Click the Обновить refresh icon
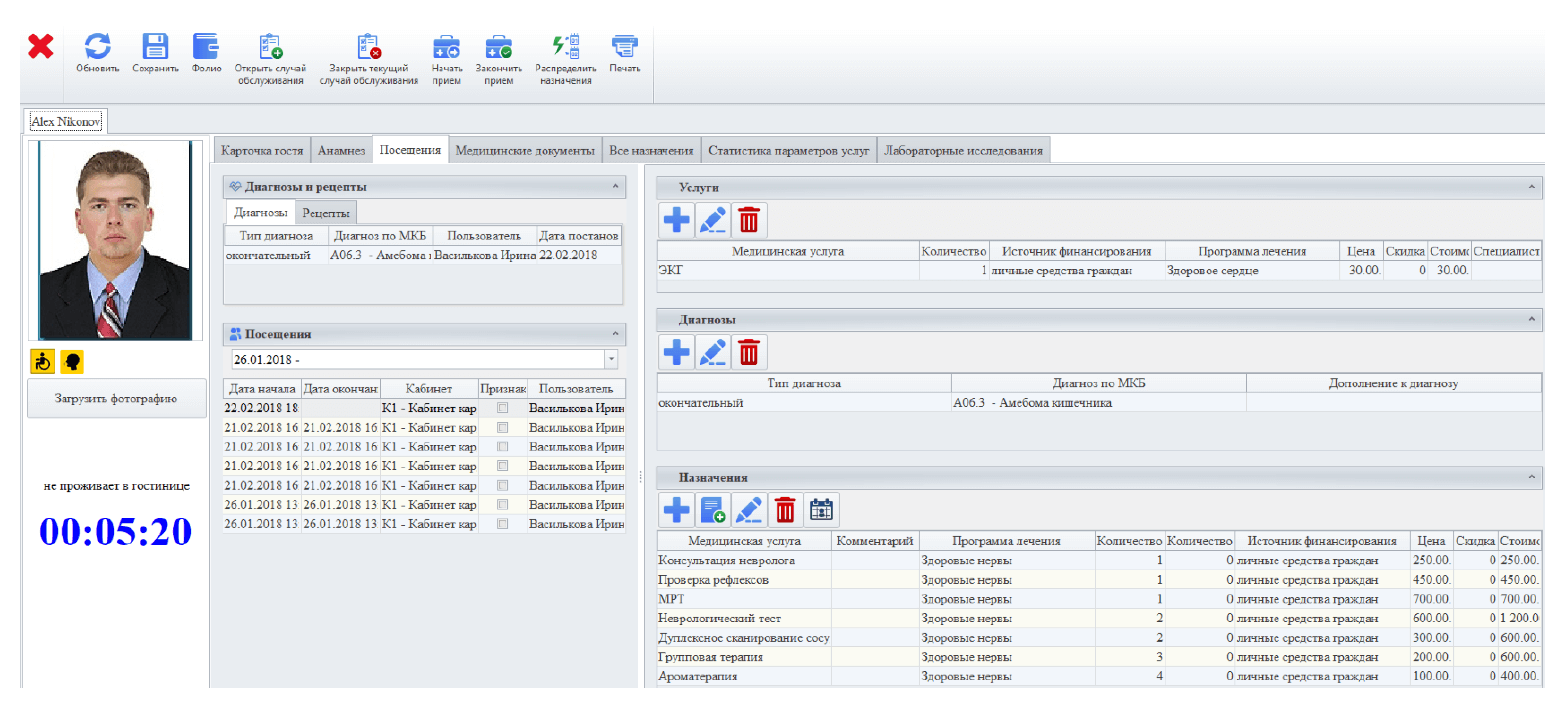This screenshot has height=708, width=1560. tap(98, 46)
